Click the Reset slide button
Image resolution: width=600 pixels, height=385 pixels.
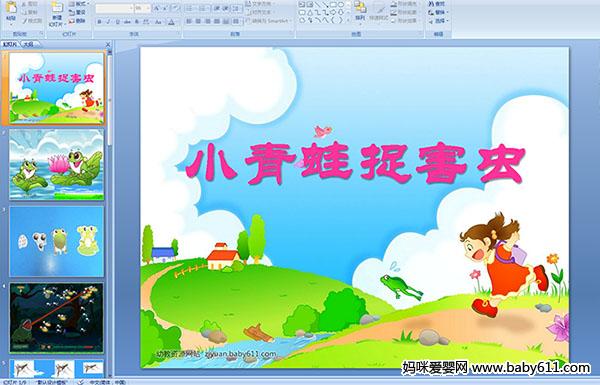[77, 13]
